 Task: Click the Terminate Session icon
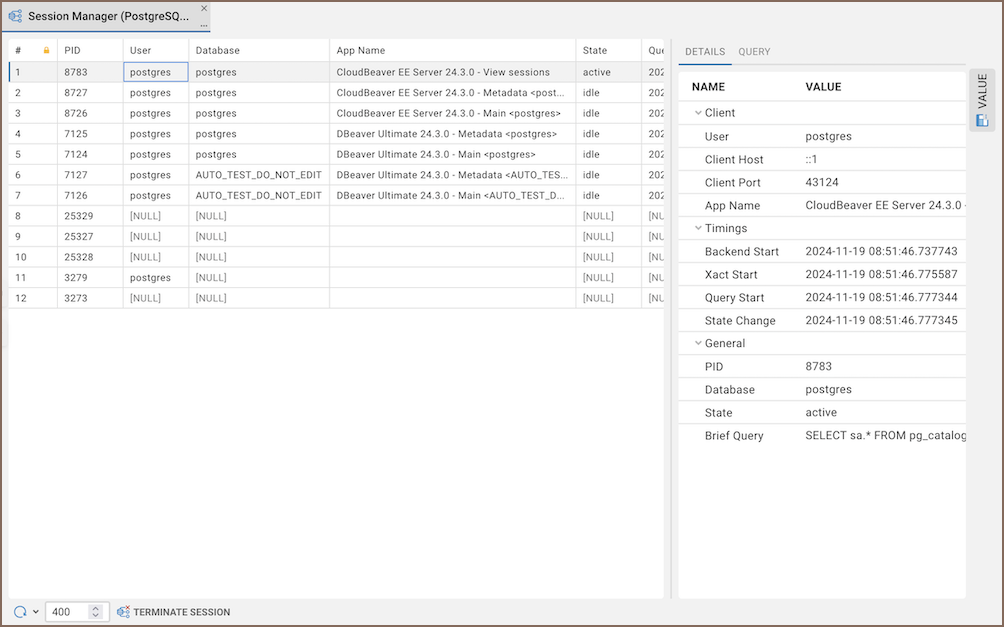click(x=124, y=612)
